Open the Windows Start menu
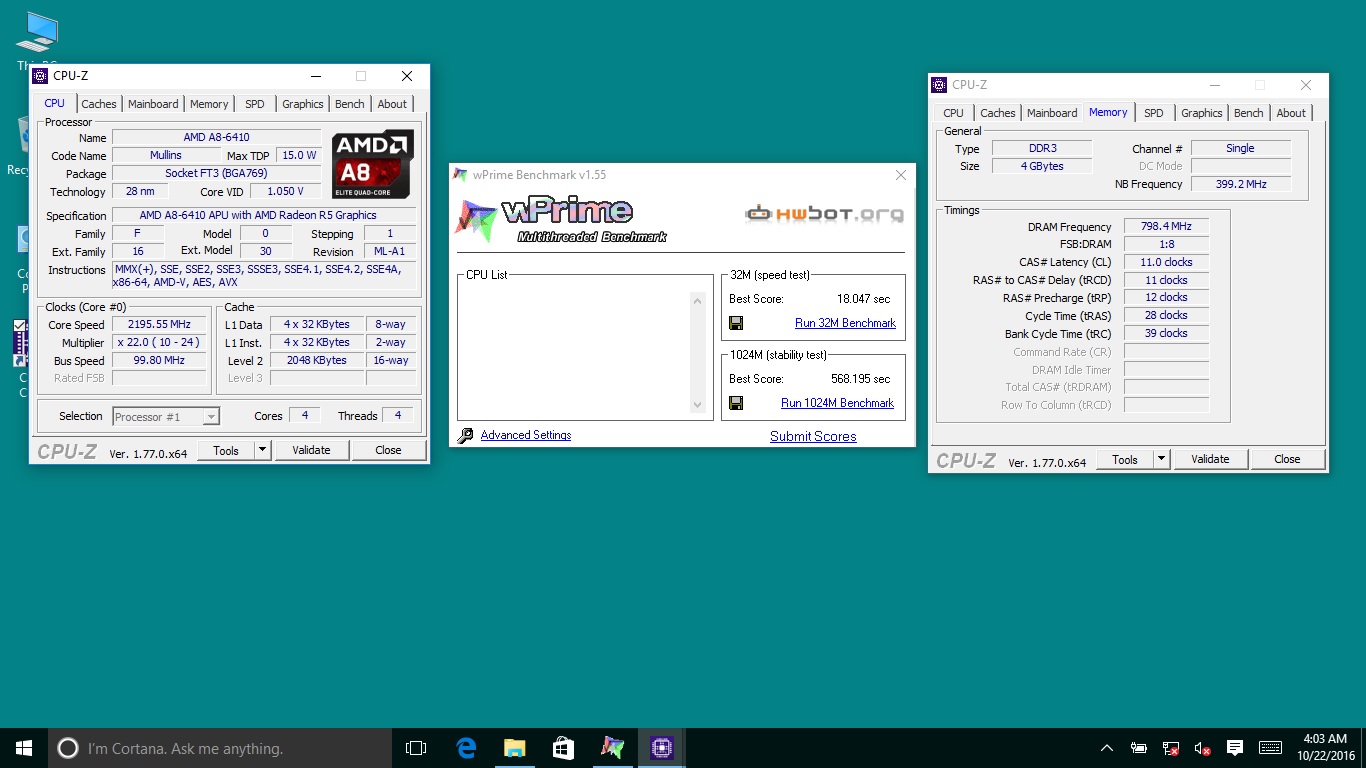Viewport: 1366px width, 768px height. [24, 748]
